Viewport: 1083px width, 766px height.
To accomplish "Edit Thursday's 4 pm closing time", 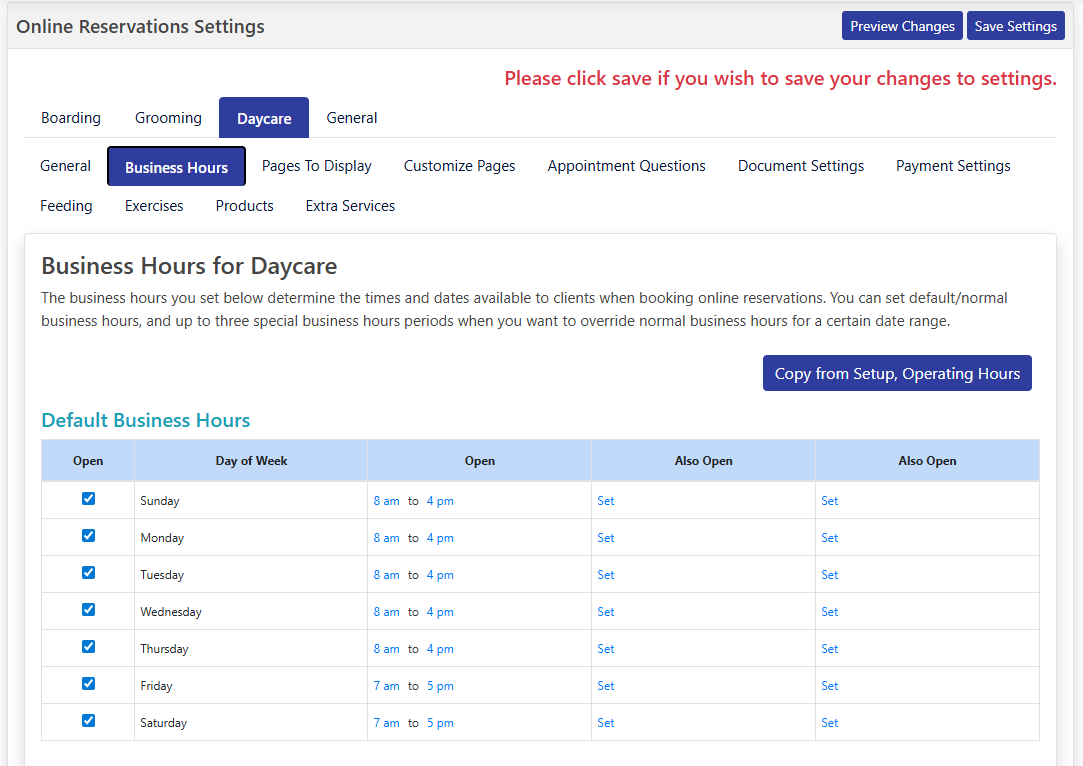I will tap(440, 649).
